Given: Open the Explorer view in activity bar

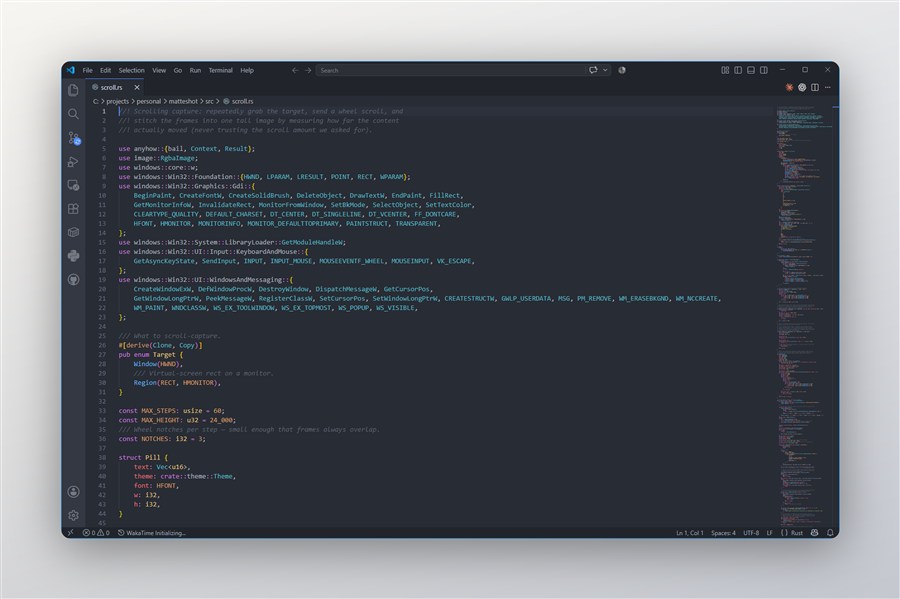Looking at the screenshot, I should (x=73, y=90).
